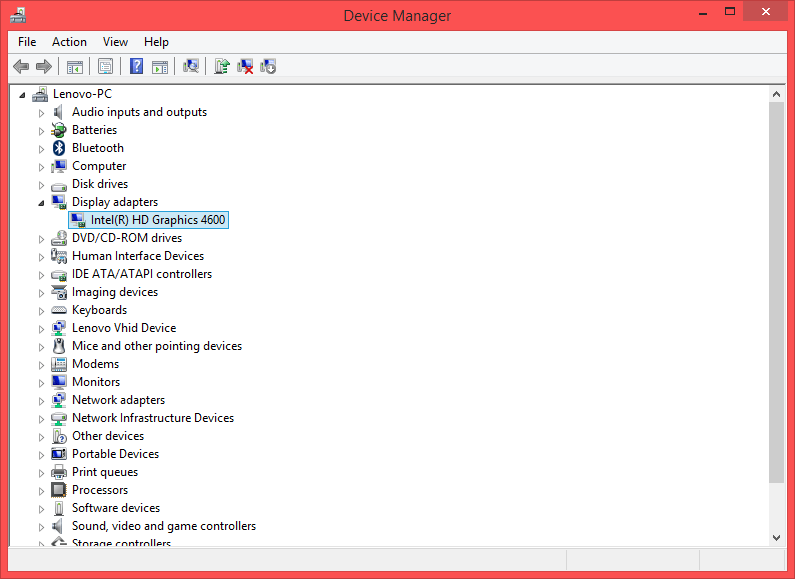The width and height of the screenshot is (795, 579).
Task: Select the Intel(R) HD Graphics 4600 label
Action: tap(158, 220)
